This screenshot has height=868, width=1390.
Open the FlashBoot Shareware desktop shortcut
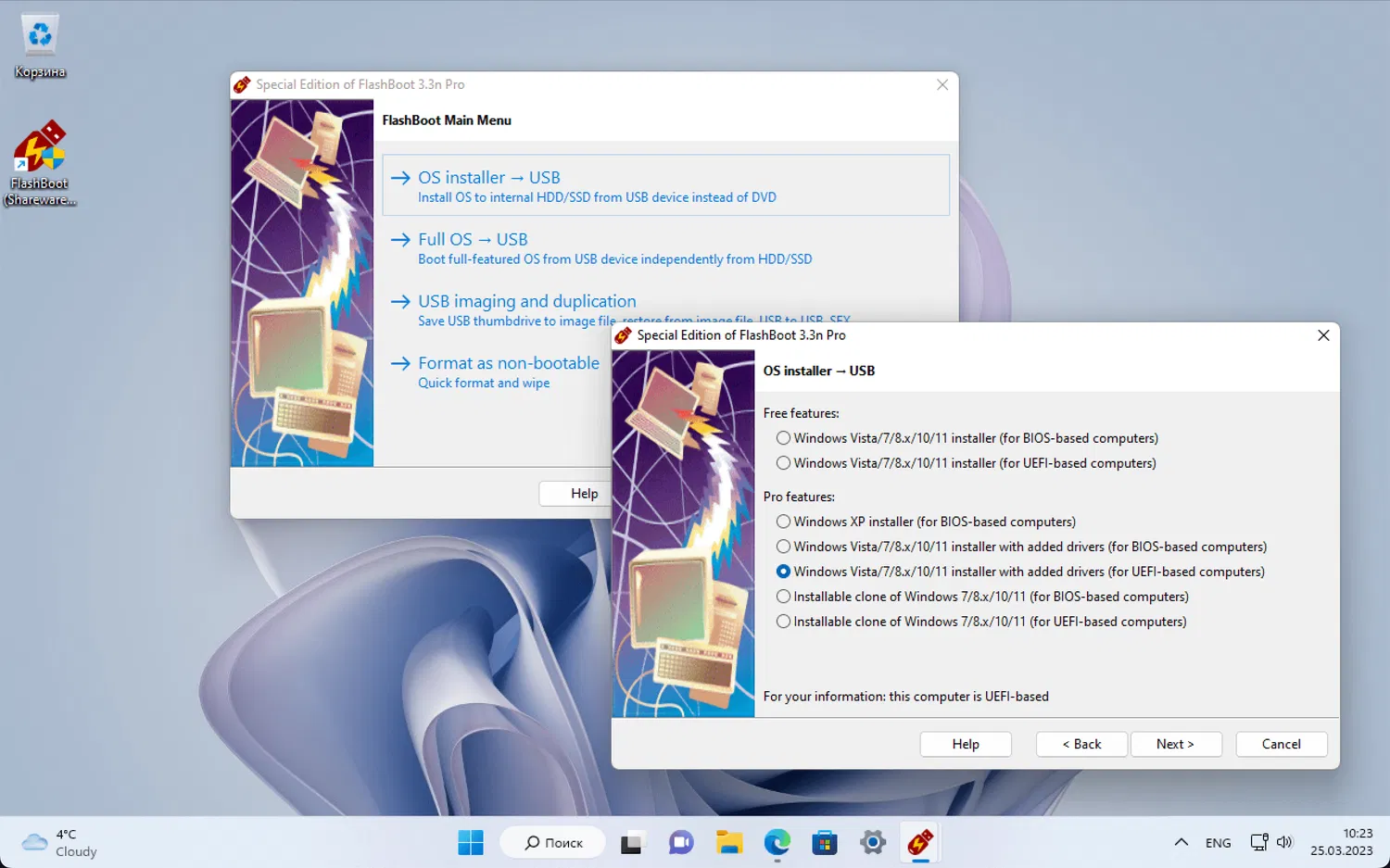40,163
